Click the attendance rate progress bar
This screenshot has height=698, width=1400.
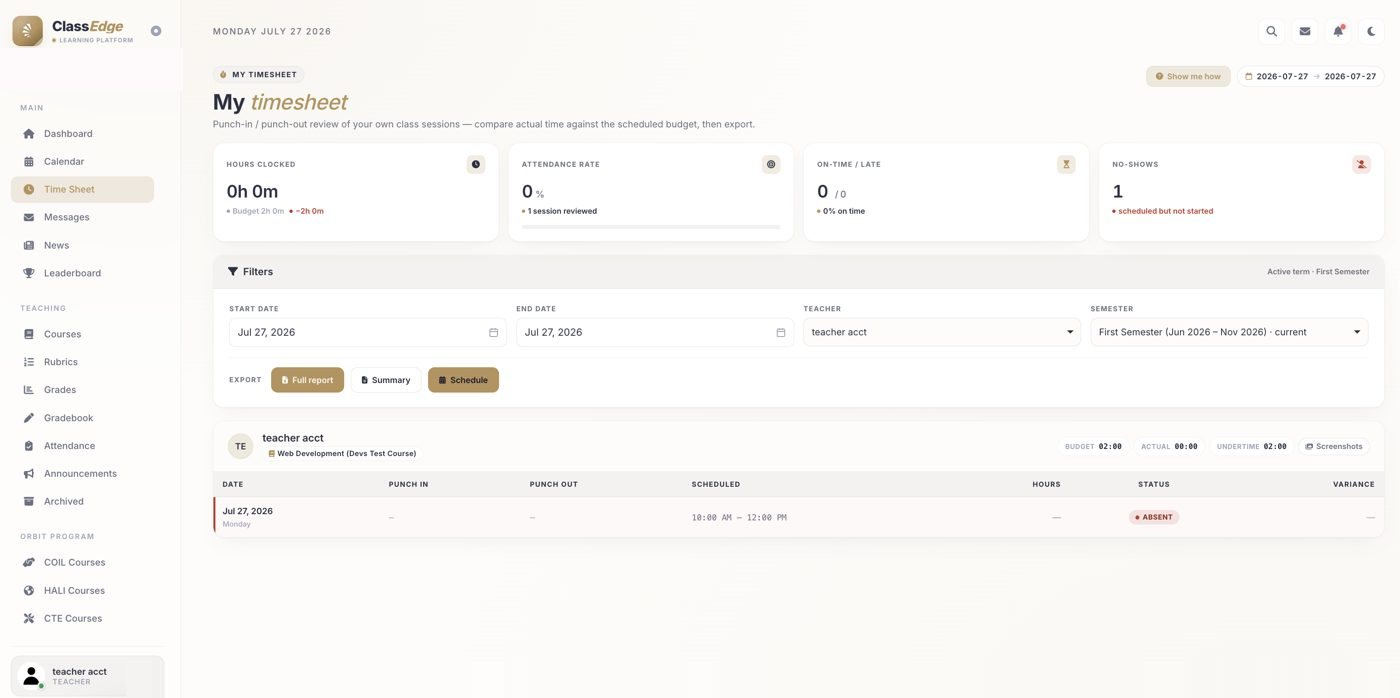(x=651, y=227)
